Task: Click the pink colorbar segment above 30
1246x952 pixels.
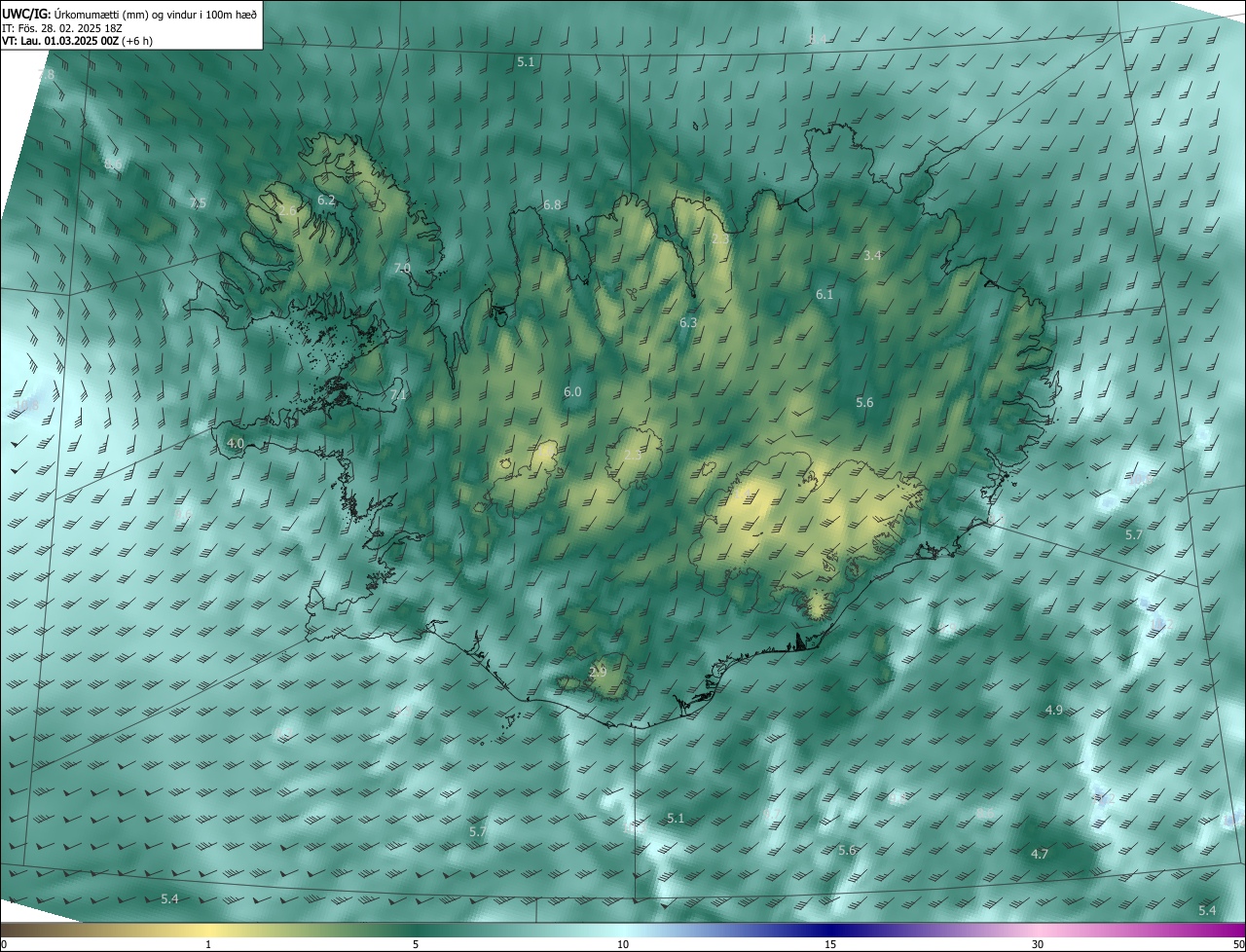Action: pos(1038,931)
